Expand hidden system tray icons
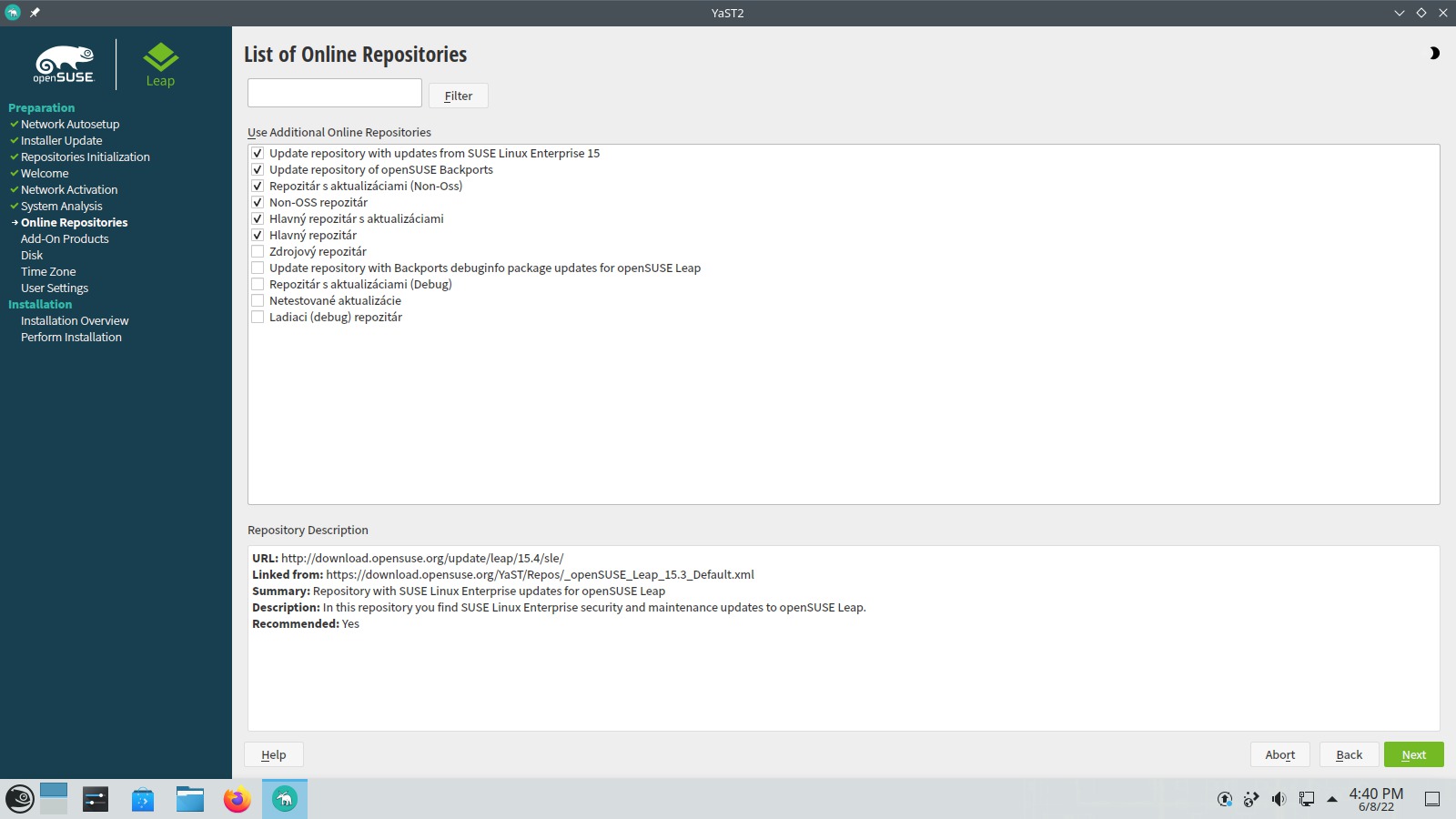The height and width of the screenshot is (819, 1456). [x=1332, y=799]
